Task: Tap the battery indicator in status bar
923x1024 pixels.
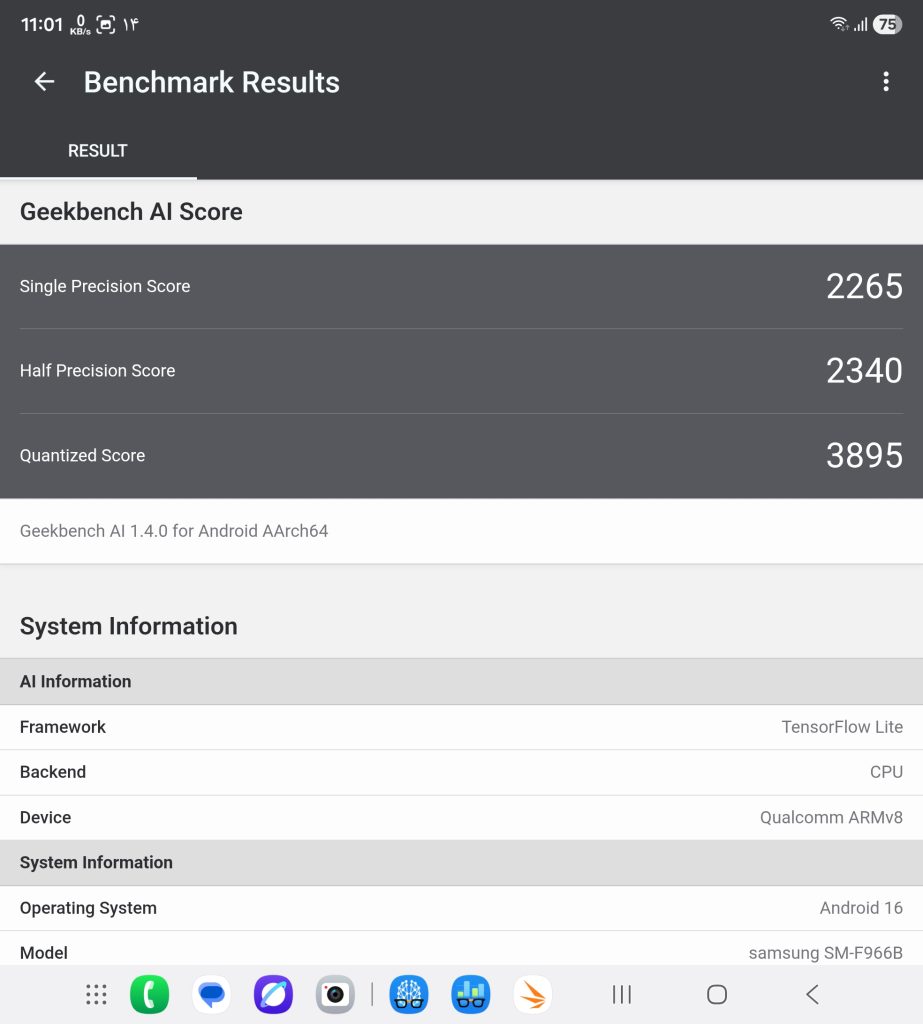Action: pyautogui.click(x=887, y=25)
